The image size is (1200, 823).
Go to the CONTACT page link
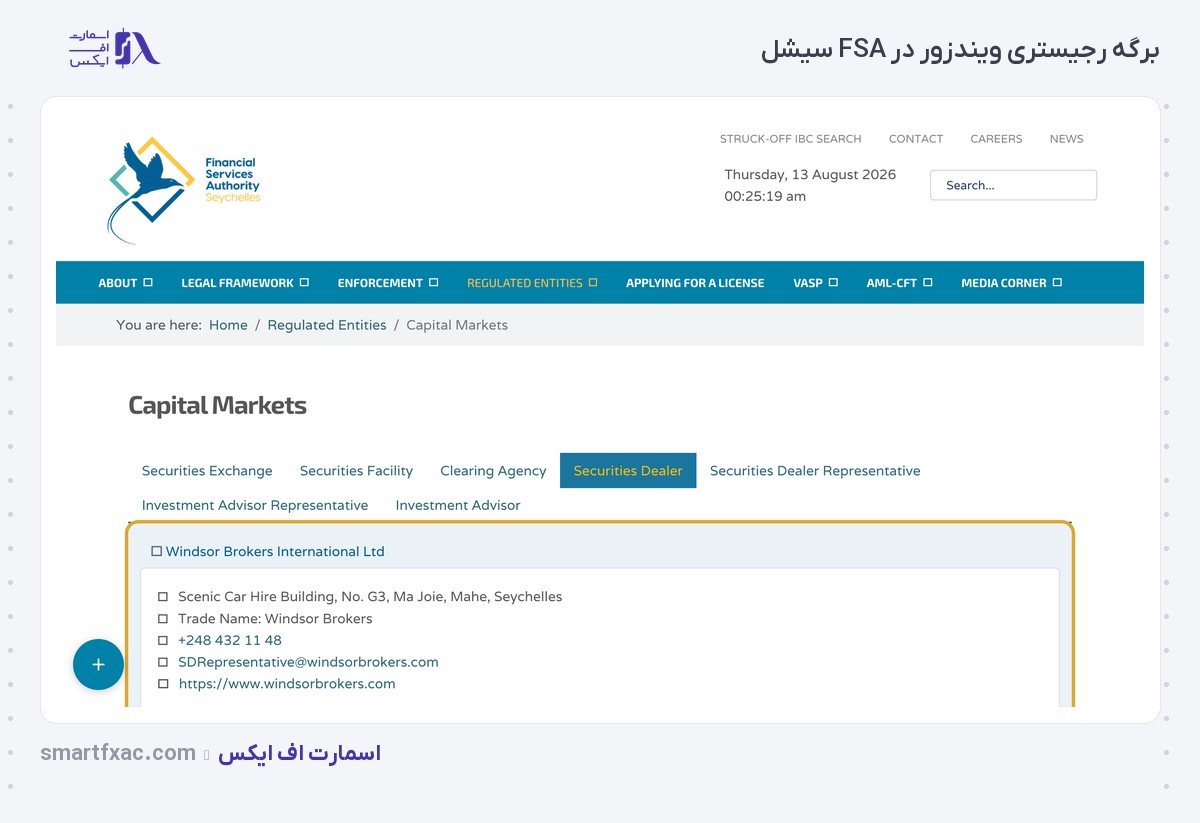pos(916,139)
